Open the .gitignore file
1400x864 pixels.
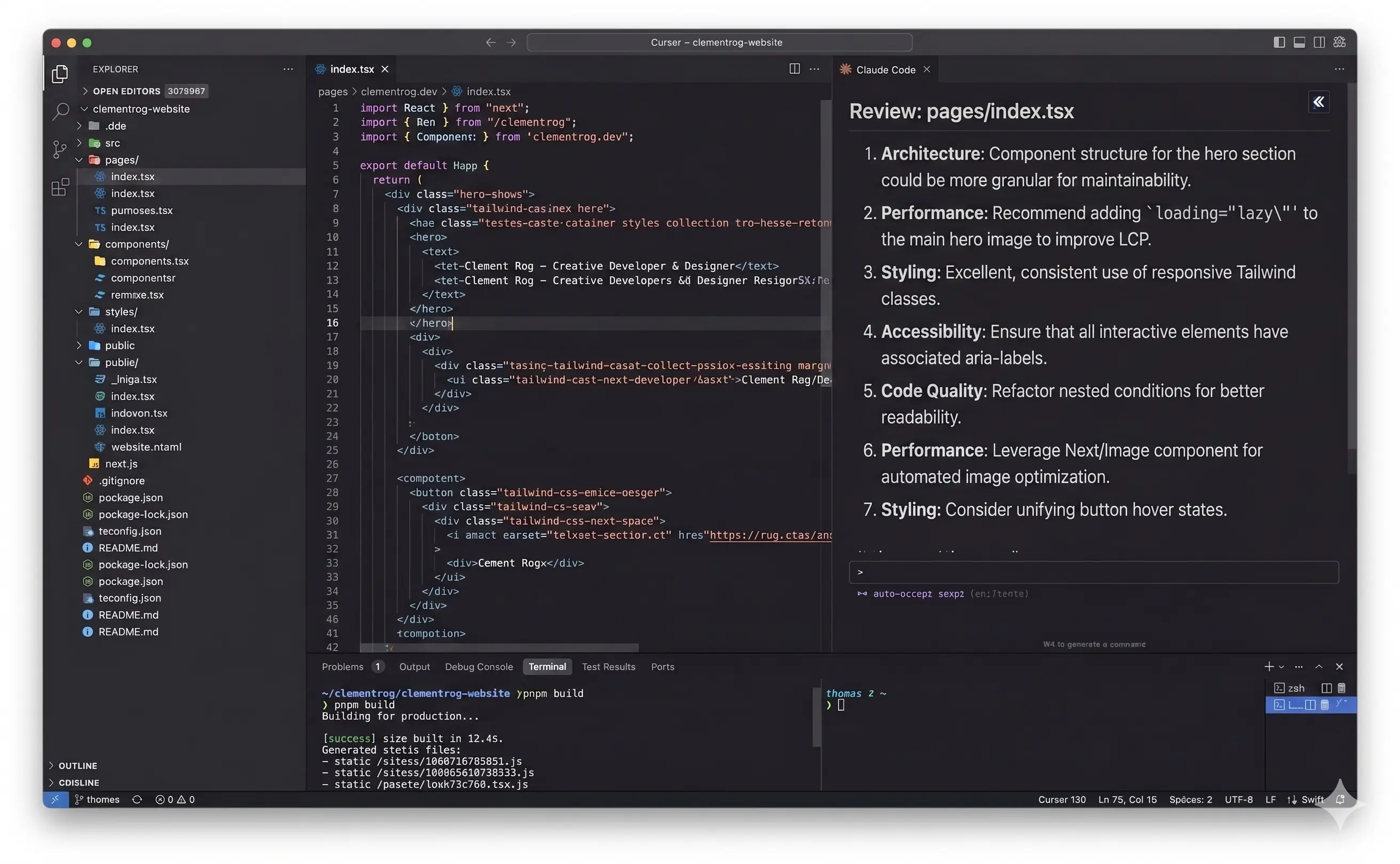coord(121,481)
